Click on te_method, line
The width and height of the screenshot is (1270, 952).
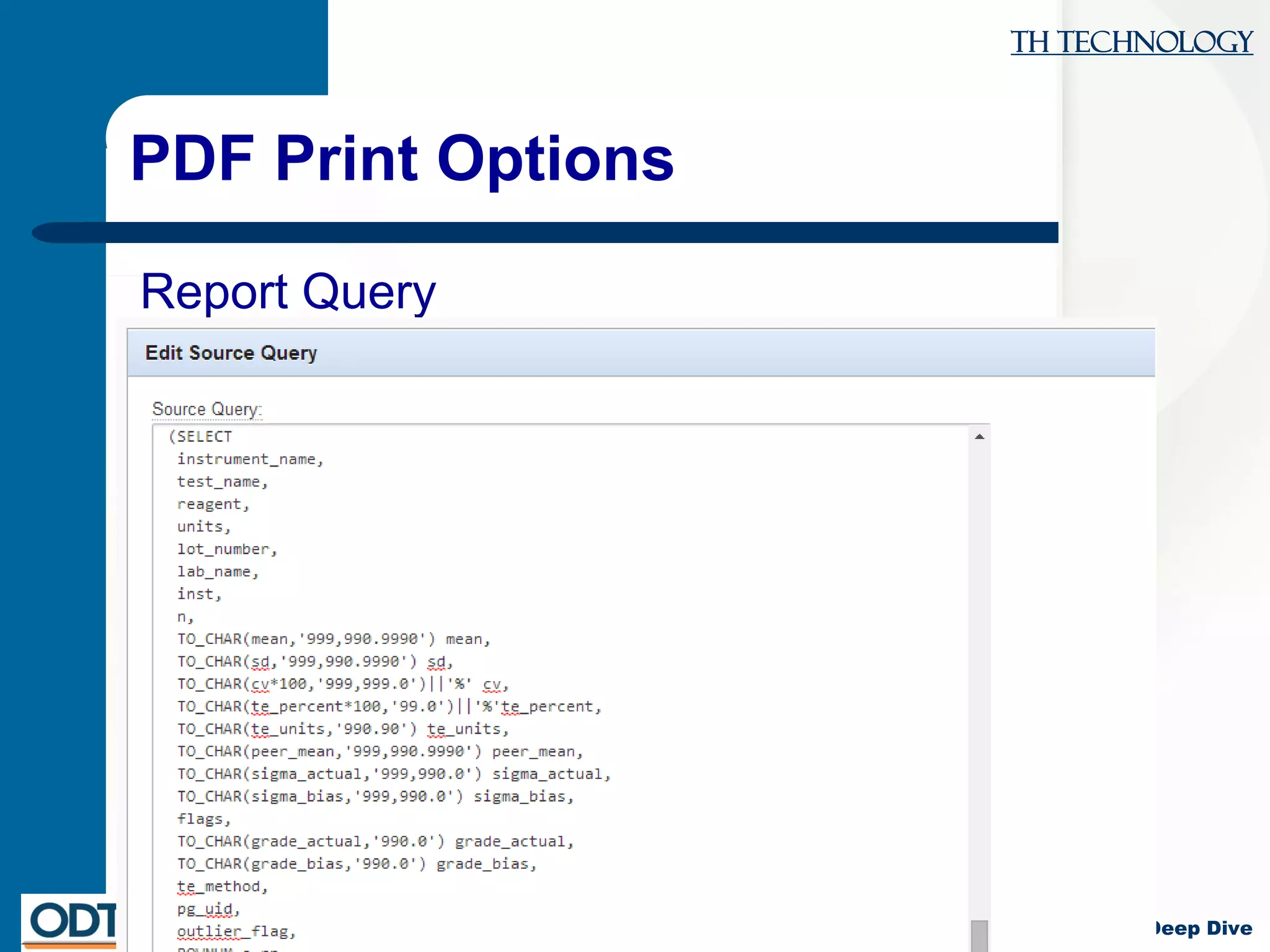(223, 886)
